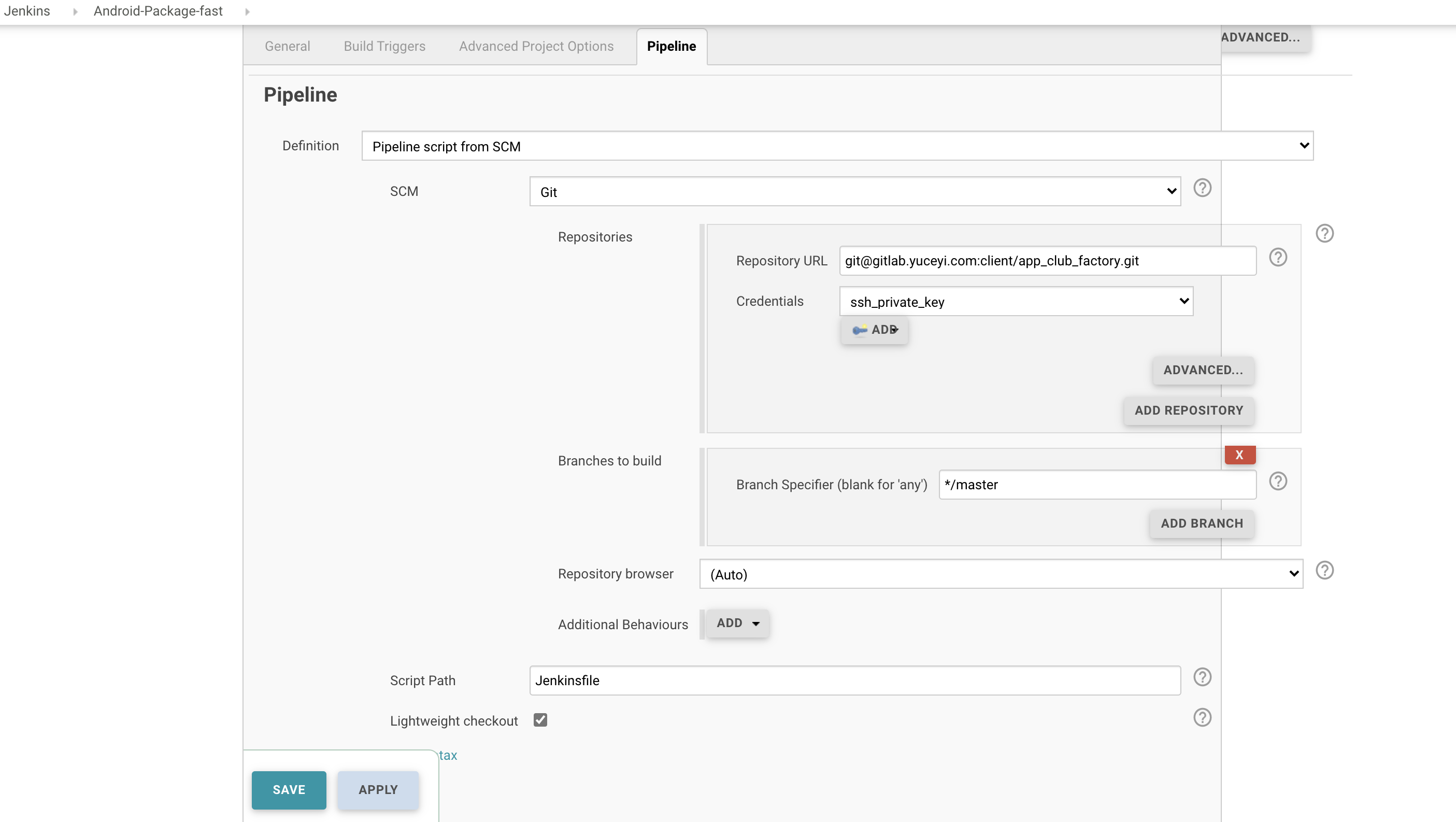The height and width of the screenshot is (822, 1456).
Task: Open Additional Behaviours Add menu
Action: (x=737, y=623)
